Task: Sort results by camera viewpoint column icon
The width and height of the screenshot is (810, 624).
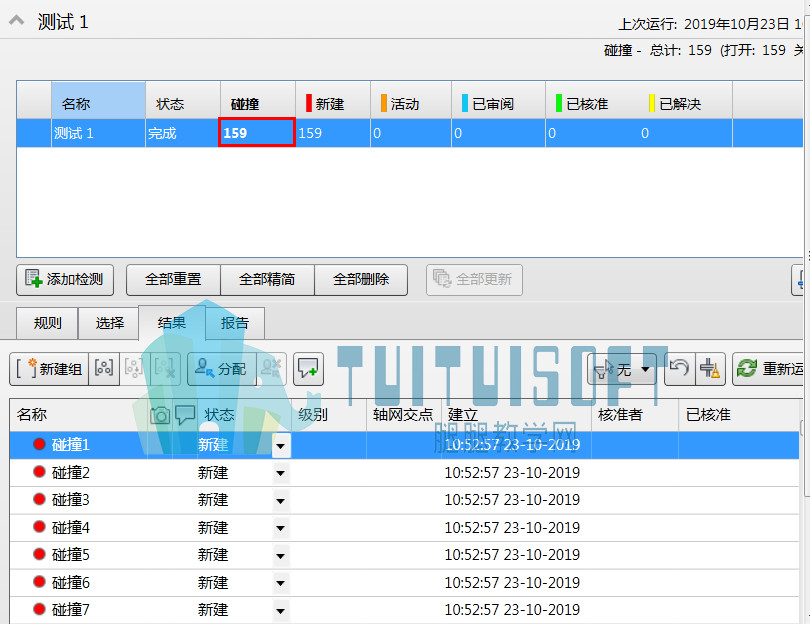Action: click(160, 415)
